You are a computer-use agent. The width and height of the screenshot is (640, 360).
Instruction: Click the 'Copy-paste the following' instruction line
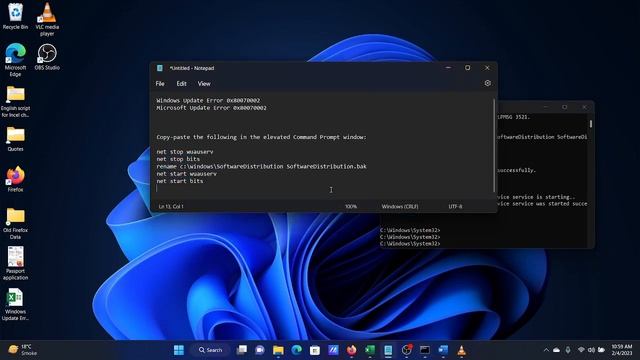pos(261,137)
